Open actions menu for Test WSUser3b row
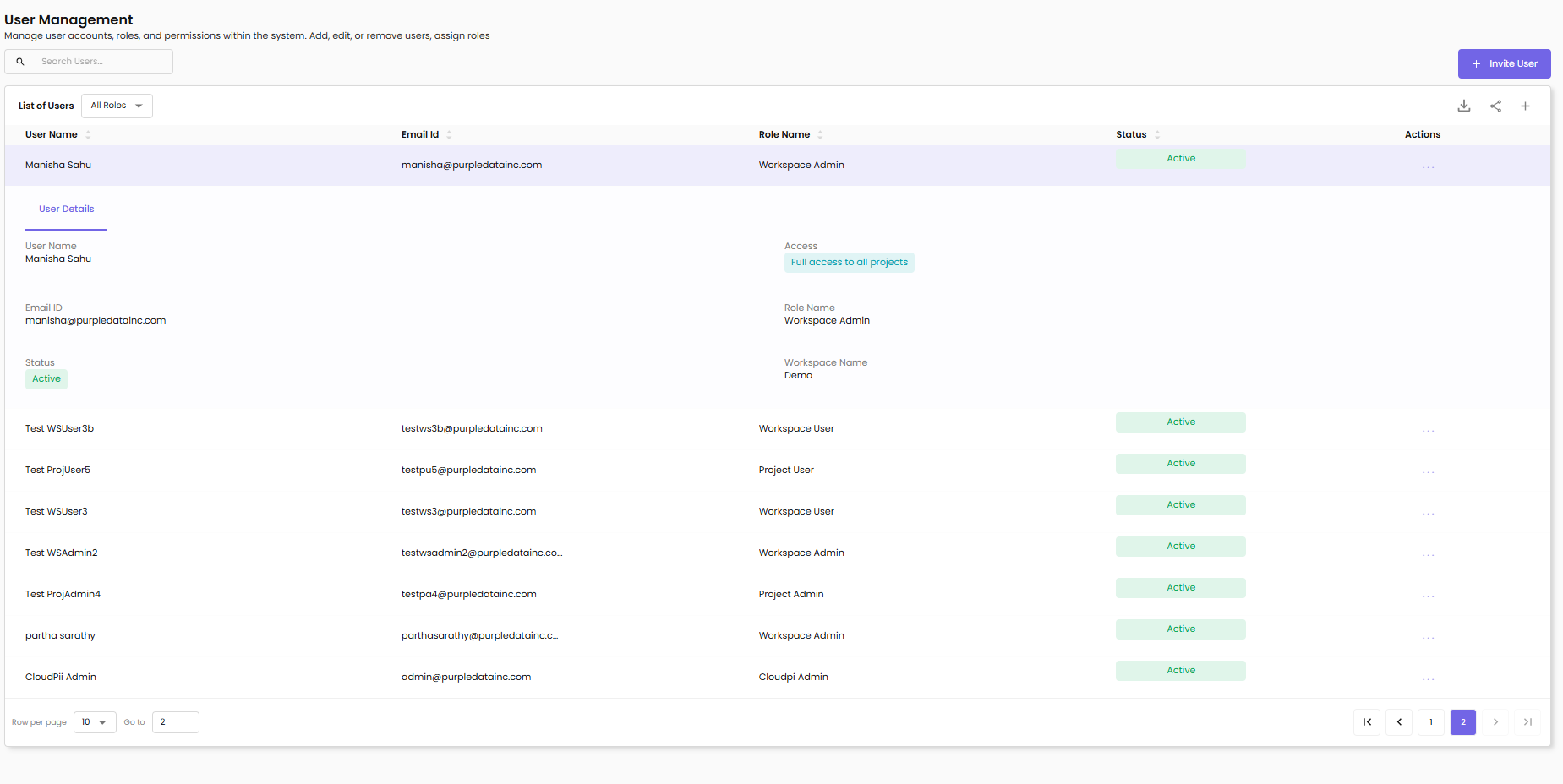1563x784 pixels. coord(1428,430)
